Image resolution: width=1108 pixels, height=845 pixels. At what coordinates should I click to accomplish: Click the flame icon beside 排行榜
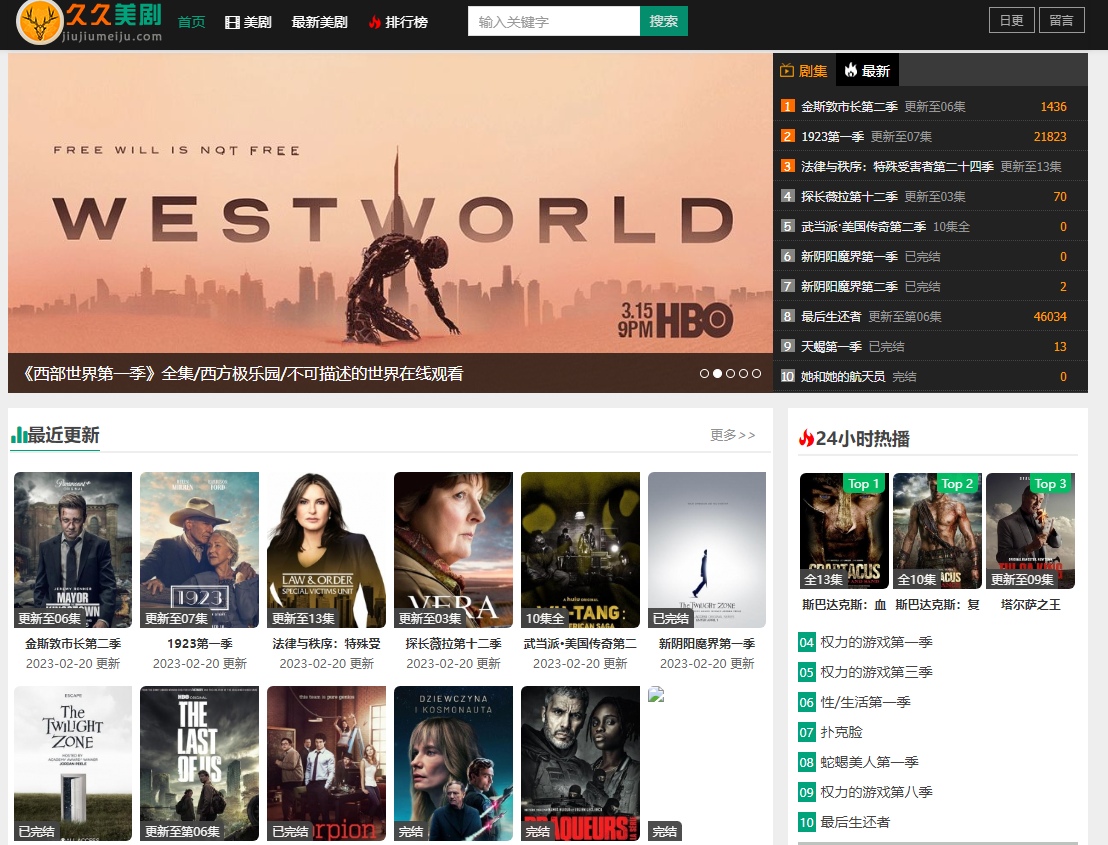374,20
